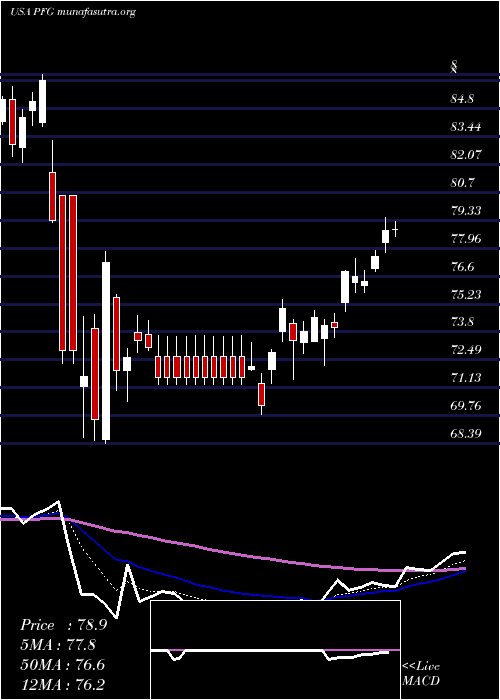The width and height of the screenshot is (500, 700).
Task: Click the 12MA : 76.2 readout
Action: click(62, 684)
